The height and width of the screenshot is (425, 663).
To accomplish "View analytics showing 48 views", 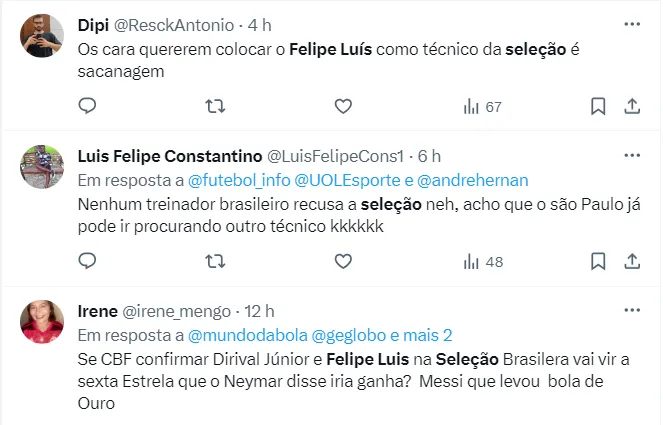I will point(482,261).
